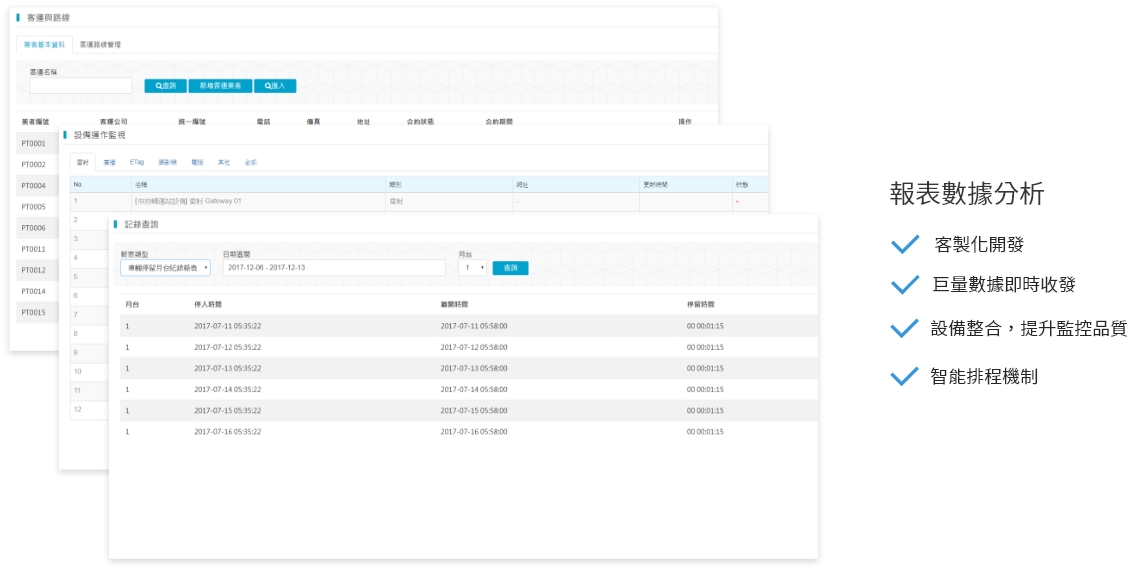
Task: Open the ETag tab in device monitoring
Action: coord(137,162)
